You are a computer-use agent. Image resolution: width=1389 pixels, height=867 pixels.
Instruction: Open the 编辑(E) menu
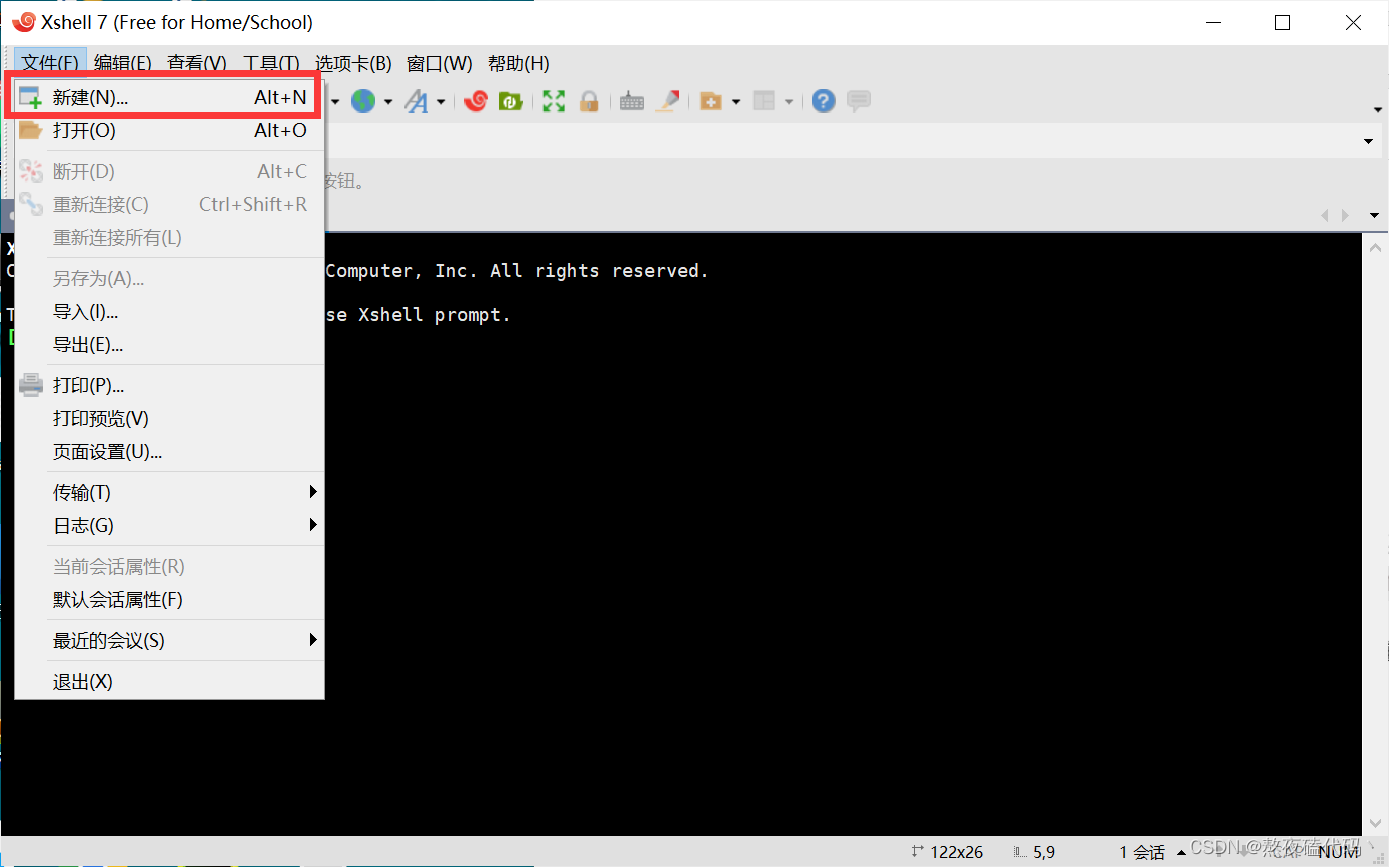[123, 63]
